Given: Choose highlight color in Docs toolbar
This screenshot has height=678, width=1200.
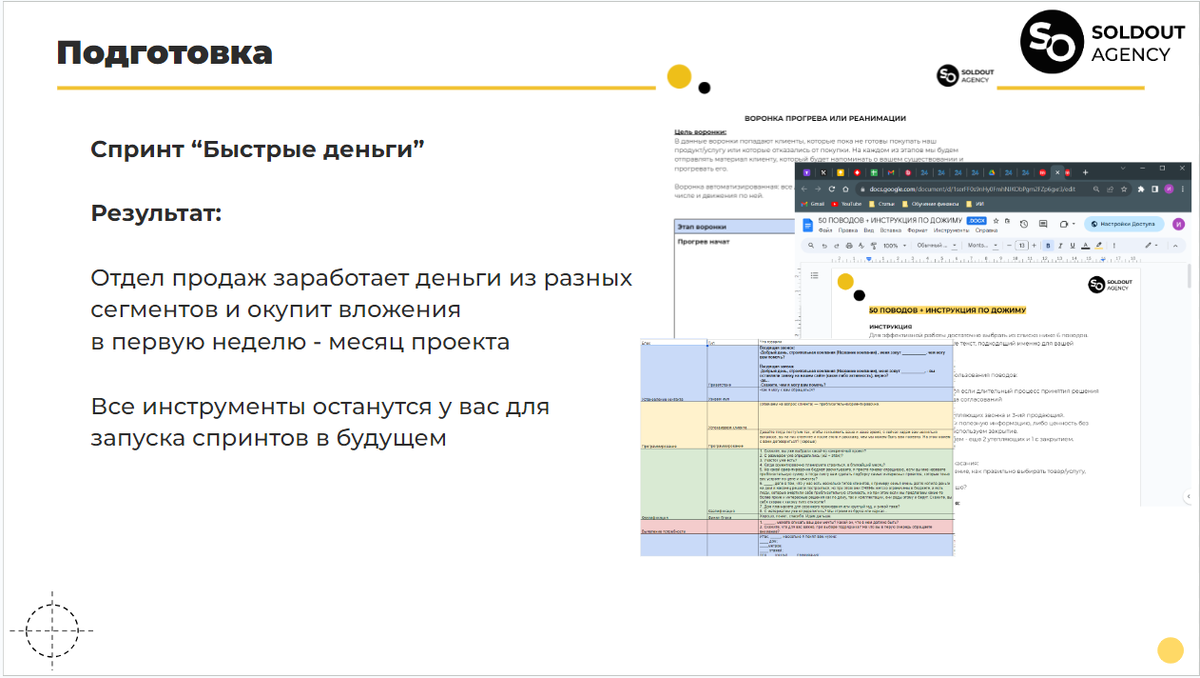Looking at the screenshot, I should click(x=1099, y=245).
